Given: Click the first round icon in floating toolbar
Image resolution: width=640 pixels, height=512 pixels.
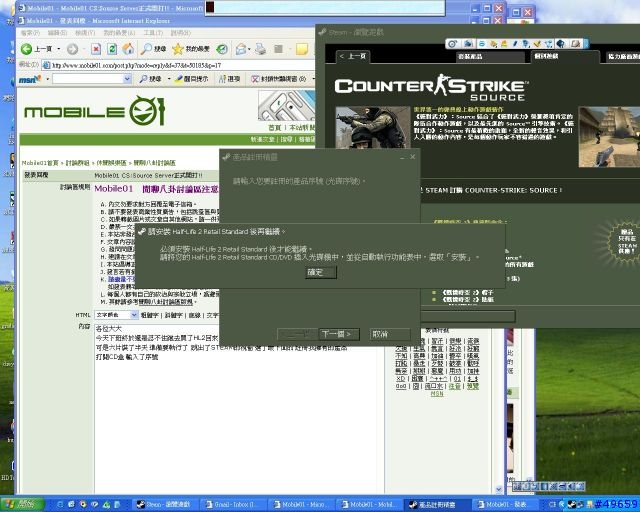Looking at the screenshot, I should pyautogui.click(x=452, y=44).
